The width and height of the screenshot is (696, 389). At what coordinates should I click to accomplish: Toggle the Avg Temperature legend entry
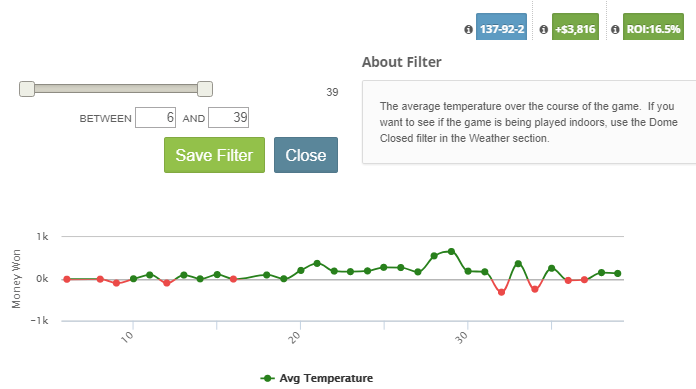click(316, 378)
